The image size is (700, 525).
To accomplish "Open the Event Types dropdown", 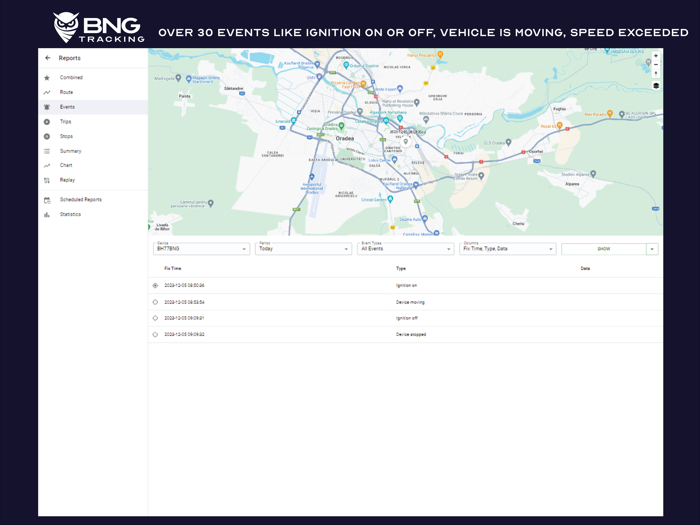I will coord(405,249).
